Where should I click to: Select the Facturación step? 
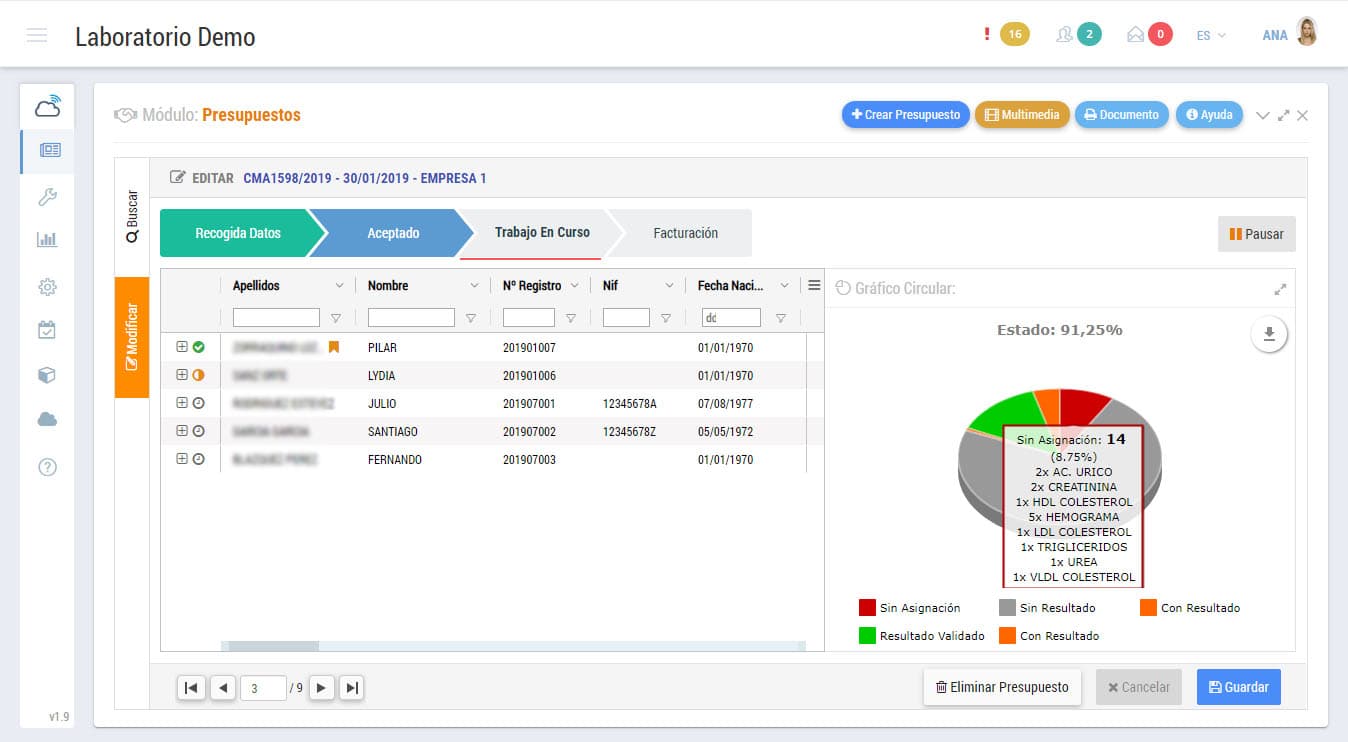(x=685, y=233)
